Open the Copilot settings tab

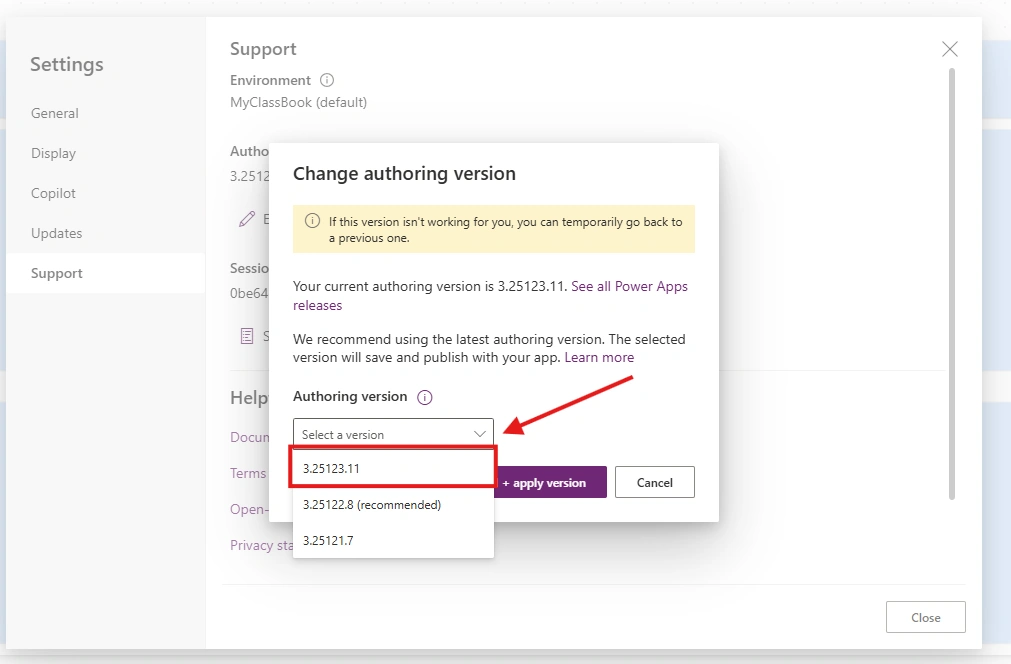pyautogui.click(x=106, y=193)
